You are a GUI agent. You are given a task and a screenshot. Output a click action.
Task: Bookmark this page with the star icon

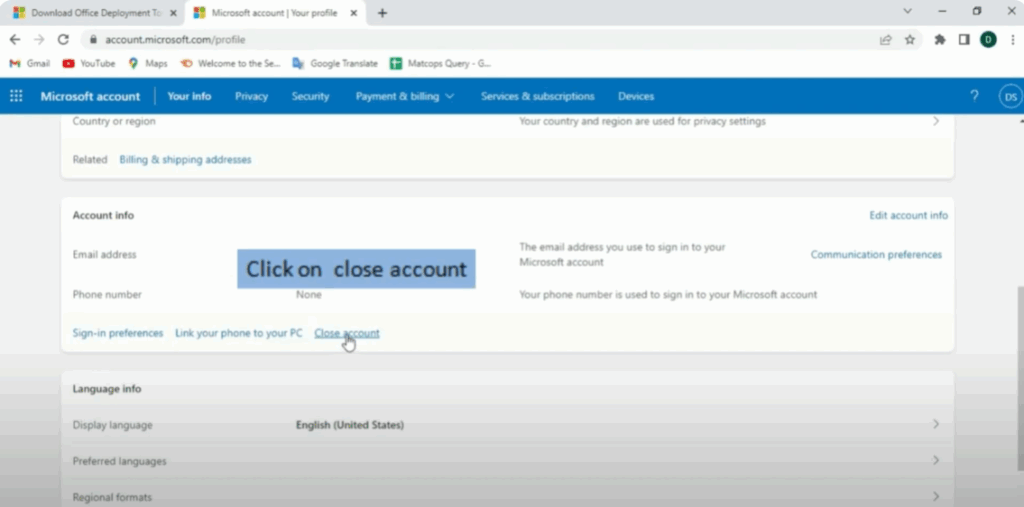pyautogui.click(x=910, y=39)
